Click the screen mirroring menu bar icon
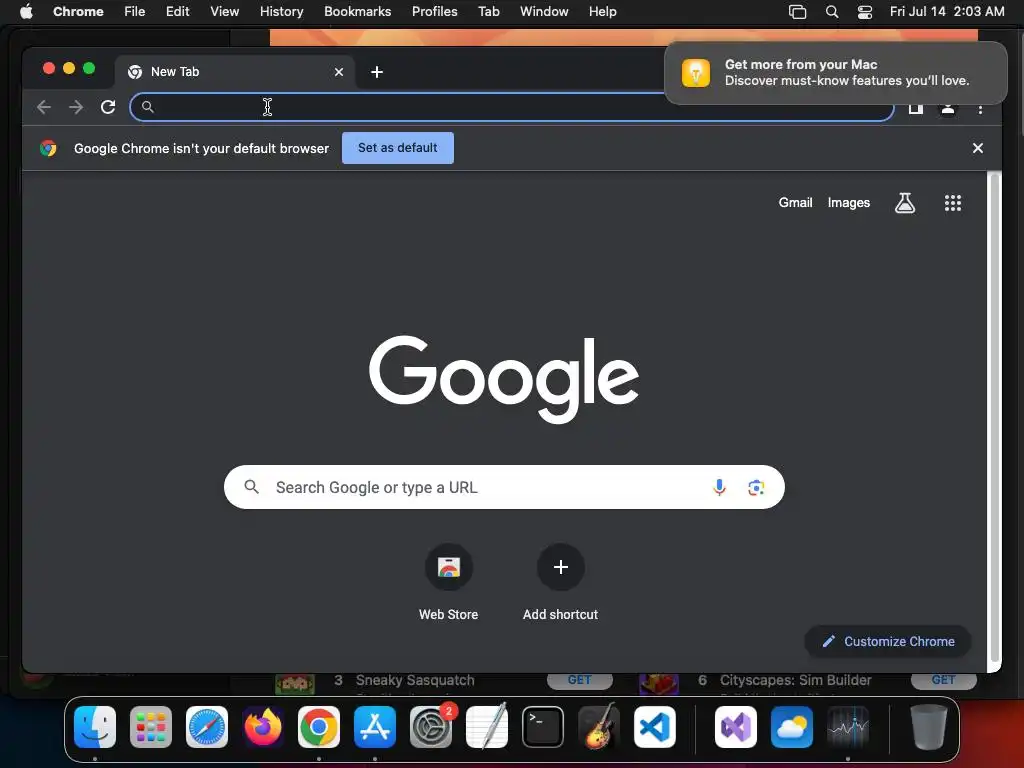The image size is (1024, 768). point(797,12)
